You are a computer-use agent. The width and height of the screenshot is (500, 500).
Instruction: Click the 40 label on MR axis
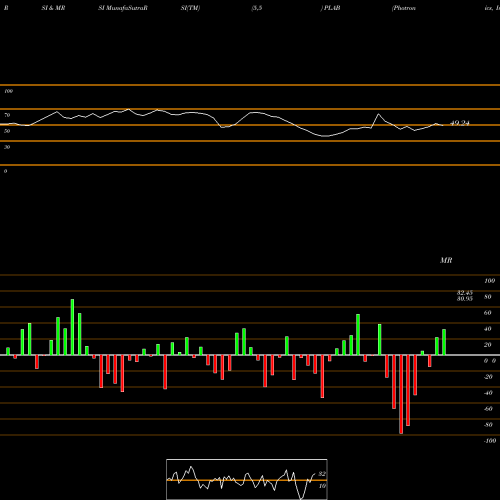pos(487,329)
